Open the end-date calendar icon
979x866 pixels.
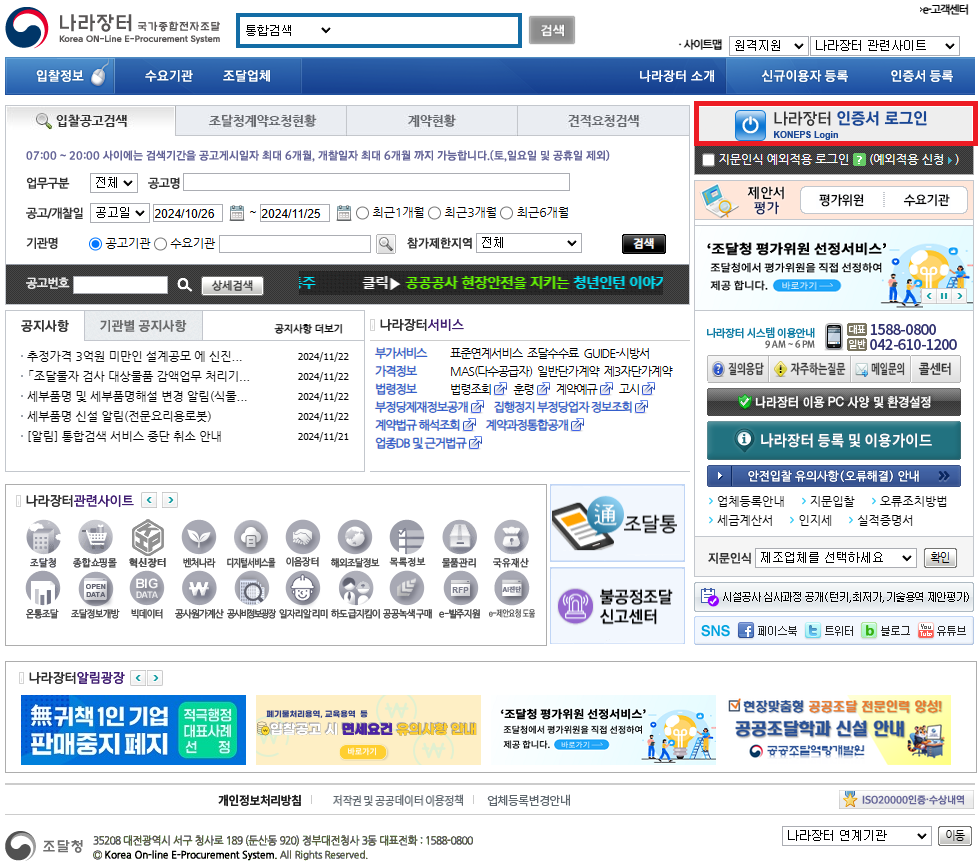pyautogui.click(x=344, y=213)
